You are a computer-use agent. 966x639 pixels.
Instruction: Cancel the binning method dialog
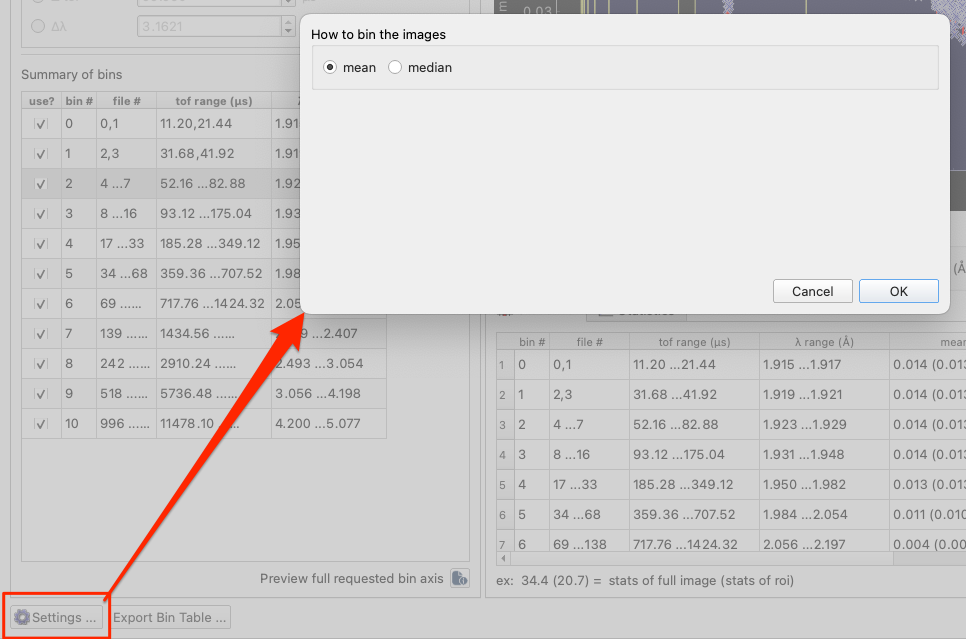click(812, 291)
